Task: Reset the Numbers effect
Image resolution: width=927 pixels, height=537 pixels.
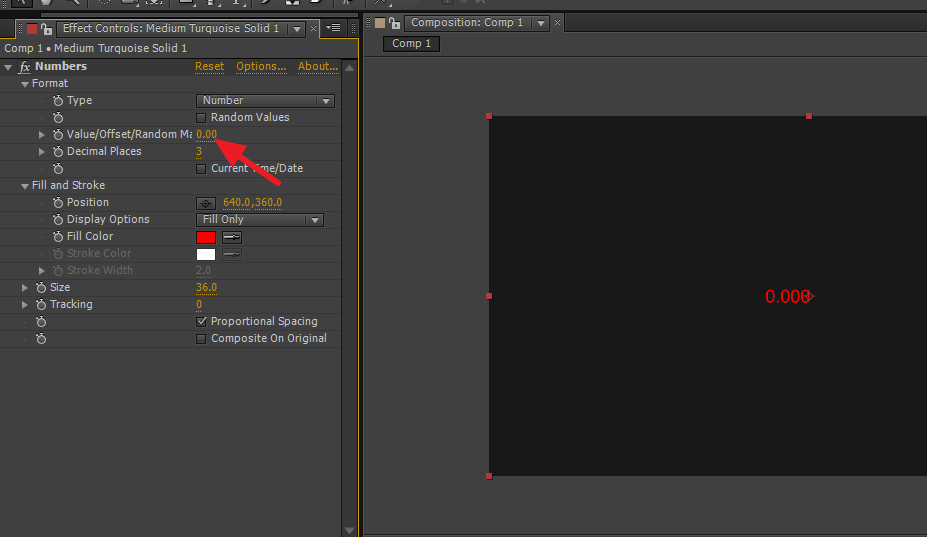Action: coord(209,67)
